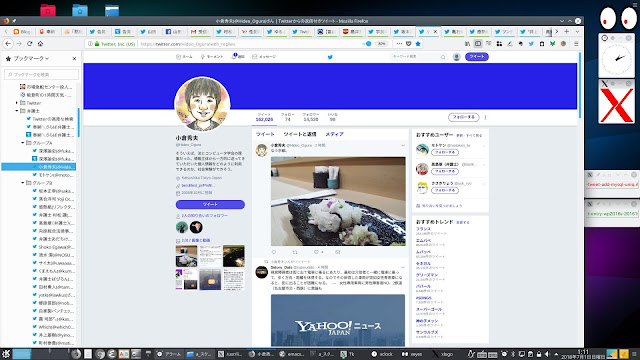The width and height of the screenshot is (640, 360).
Task: View the フォロワー count
Action: tap(311, 117)
